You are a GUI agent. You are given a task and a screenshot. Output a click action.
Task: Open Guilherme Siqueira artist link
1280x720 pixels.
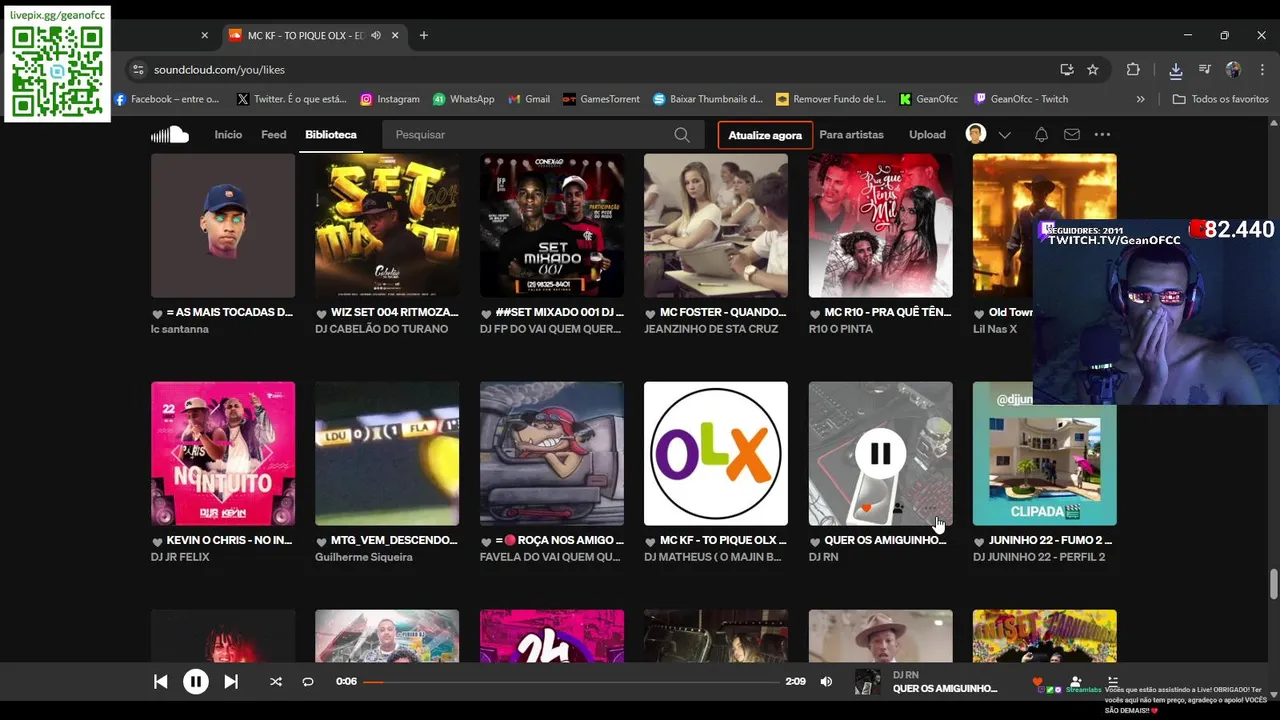pyautogui.click(x=364, y=557)
